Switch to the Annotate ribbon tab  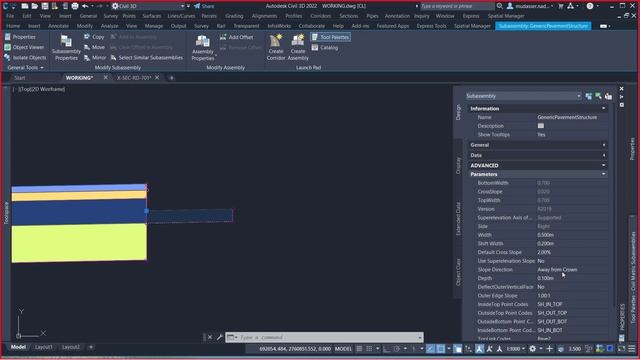(x=58, y=26)
